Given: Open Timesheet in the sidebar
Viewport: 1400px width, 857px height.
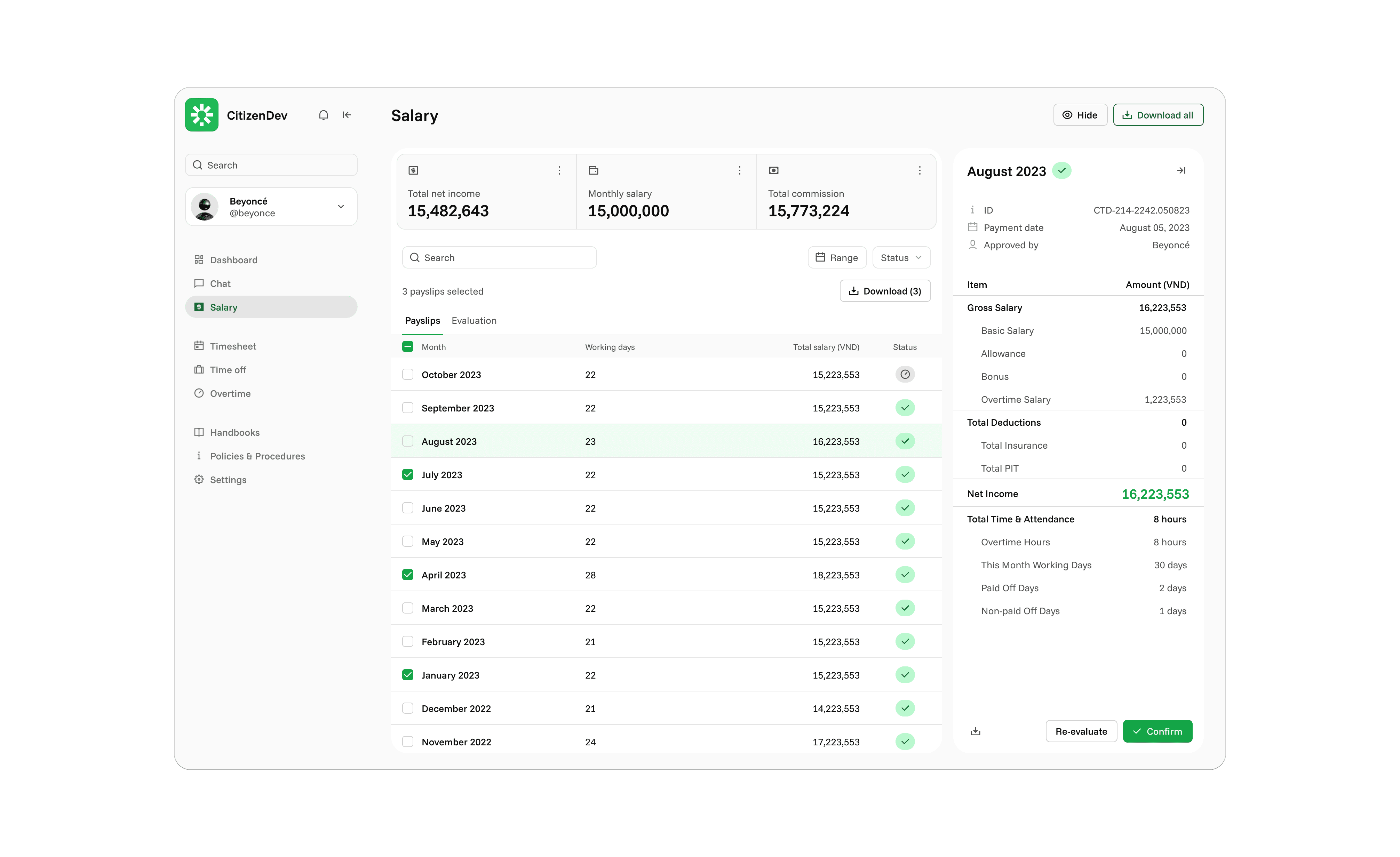Looking at the screenshot, I should click(x=233, y=346).
